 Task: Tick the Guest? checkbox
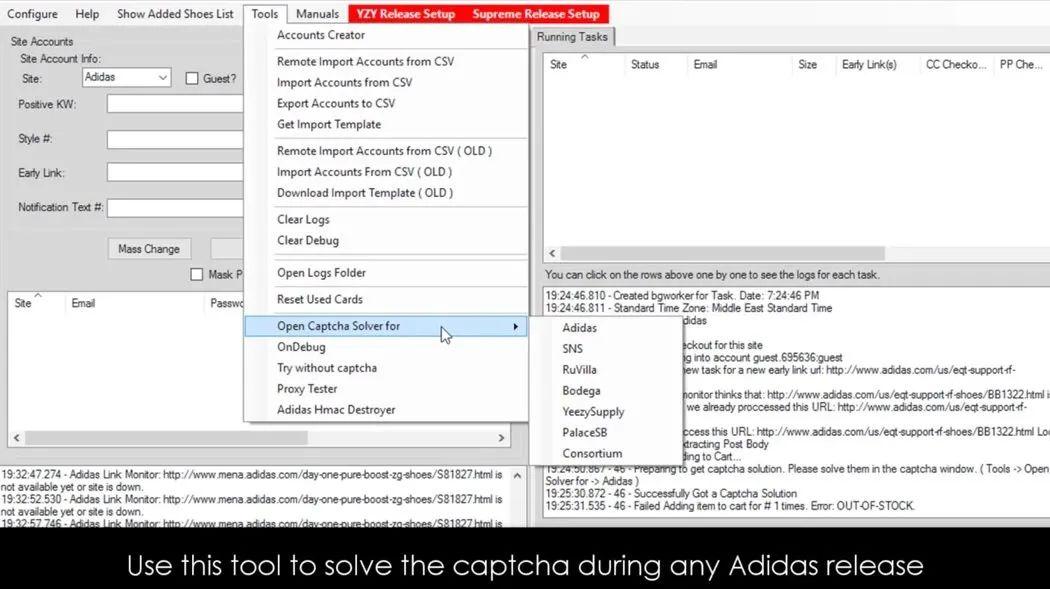coord(192,78)
